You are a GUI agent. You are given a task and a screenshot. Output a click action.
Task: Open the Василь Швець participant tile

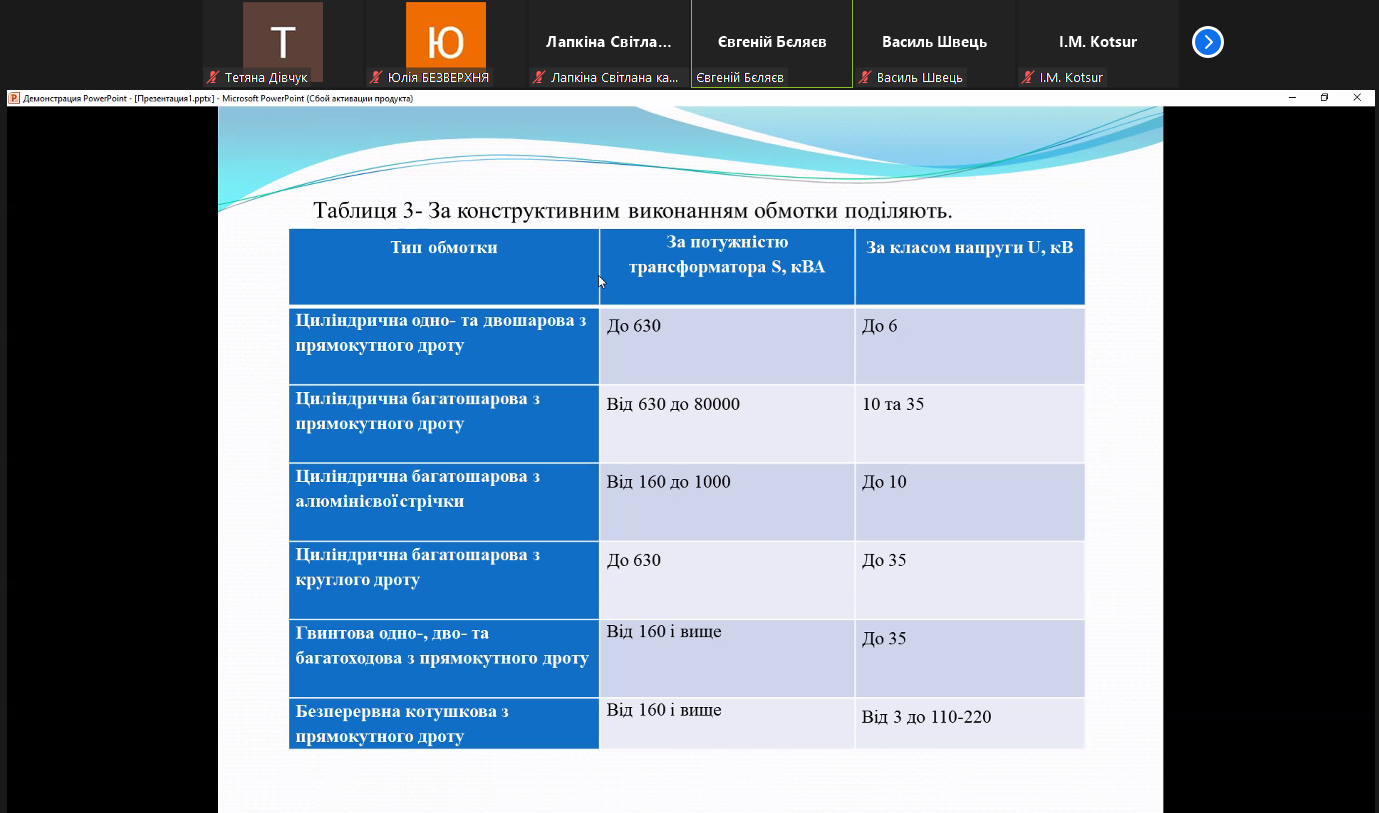click(x=934, y=42)
